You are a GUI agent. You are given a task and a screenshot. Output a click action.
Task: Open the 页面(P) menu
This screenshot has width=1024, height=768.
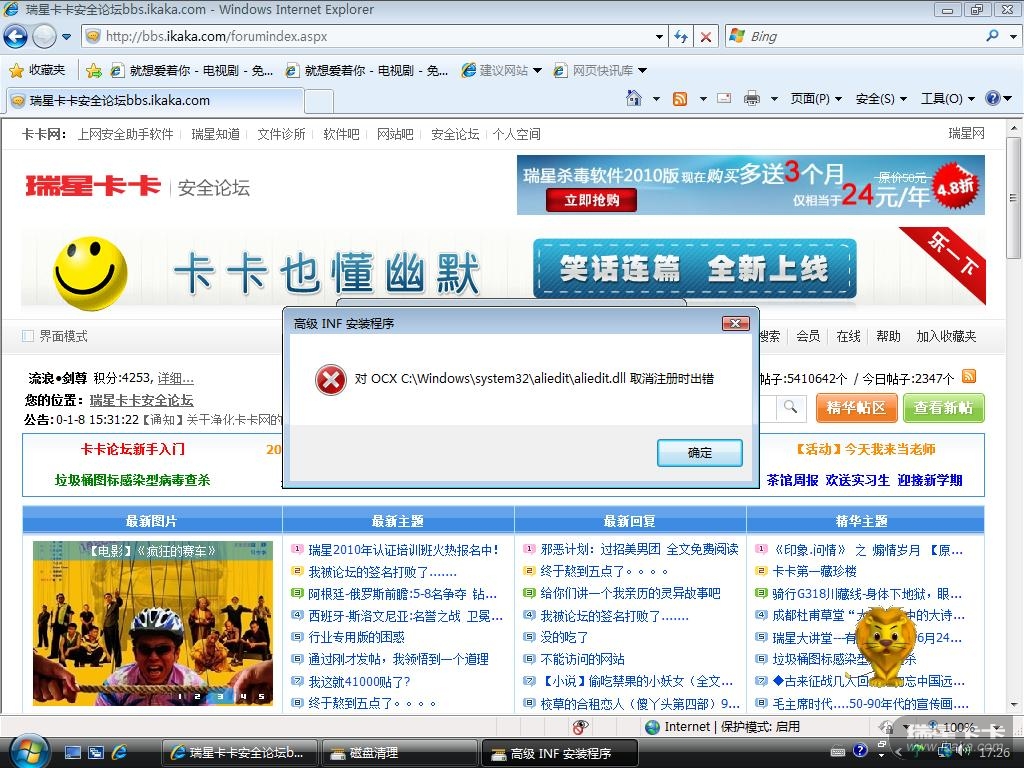point(816,99)
